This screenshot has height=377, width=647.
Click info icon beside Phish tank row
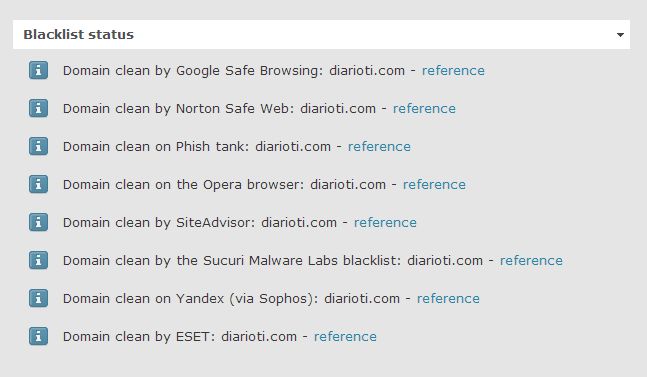pos(38,146)
